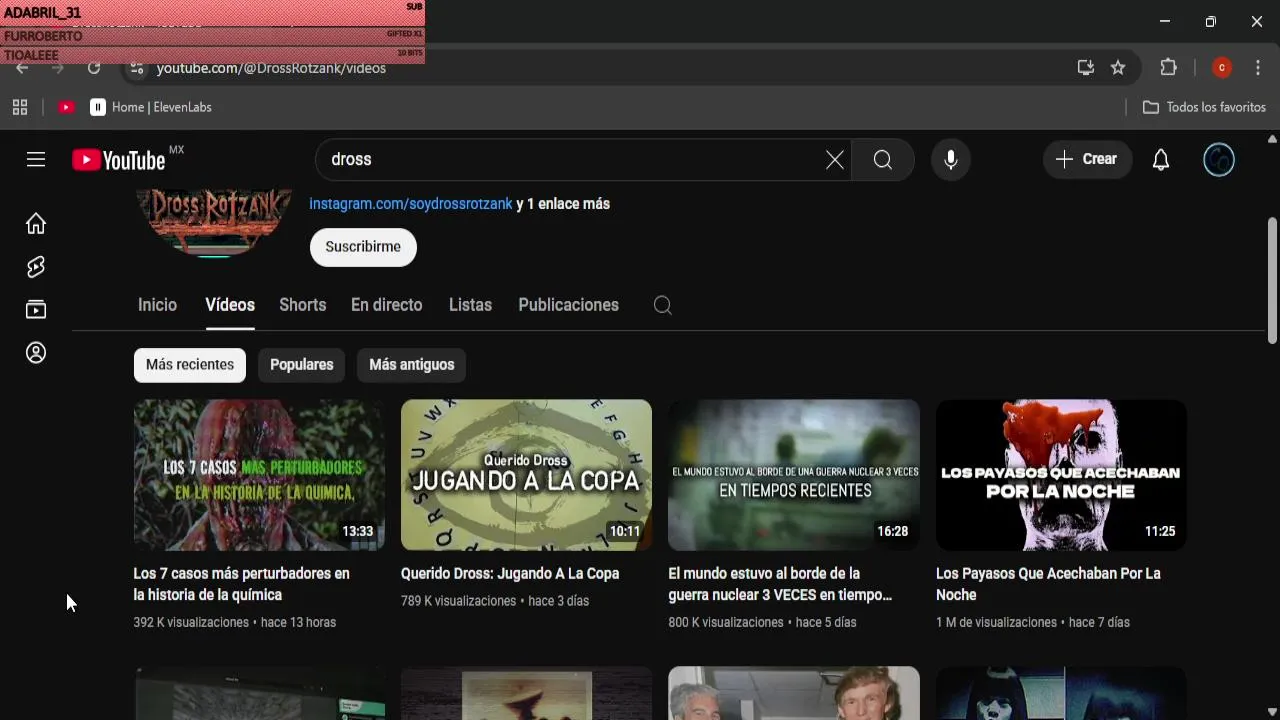
Task: Open the You profile sidebar icon
Action: point(36,353)
